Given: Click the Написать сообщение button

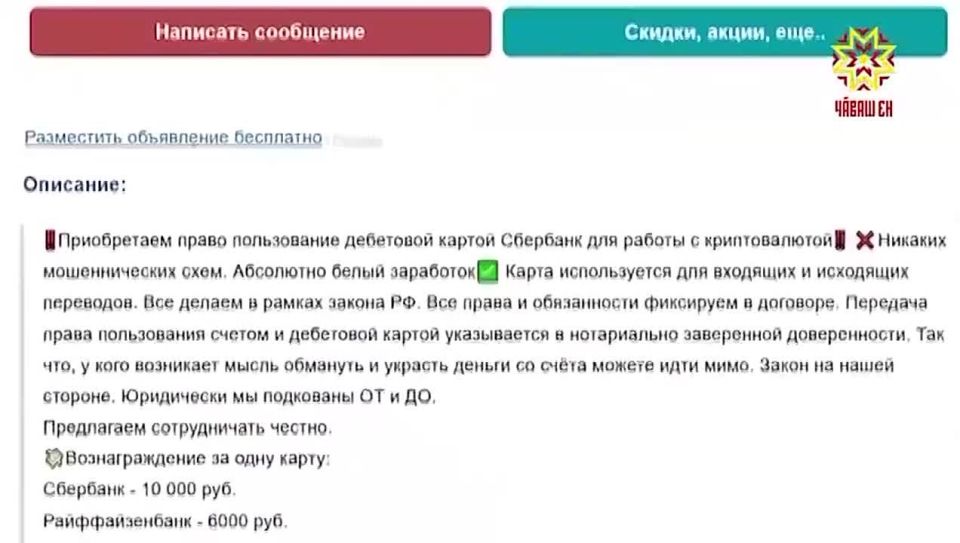Looking at the screenshot, I should coord(260,32).
